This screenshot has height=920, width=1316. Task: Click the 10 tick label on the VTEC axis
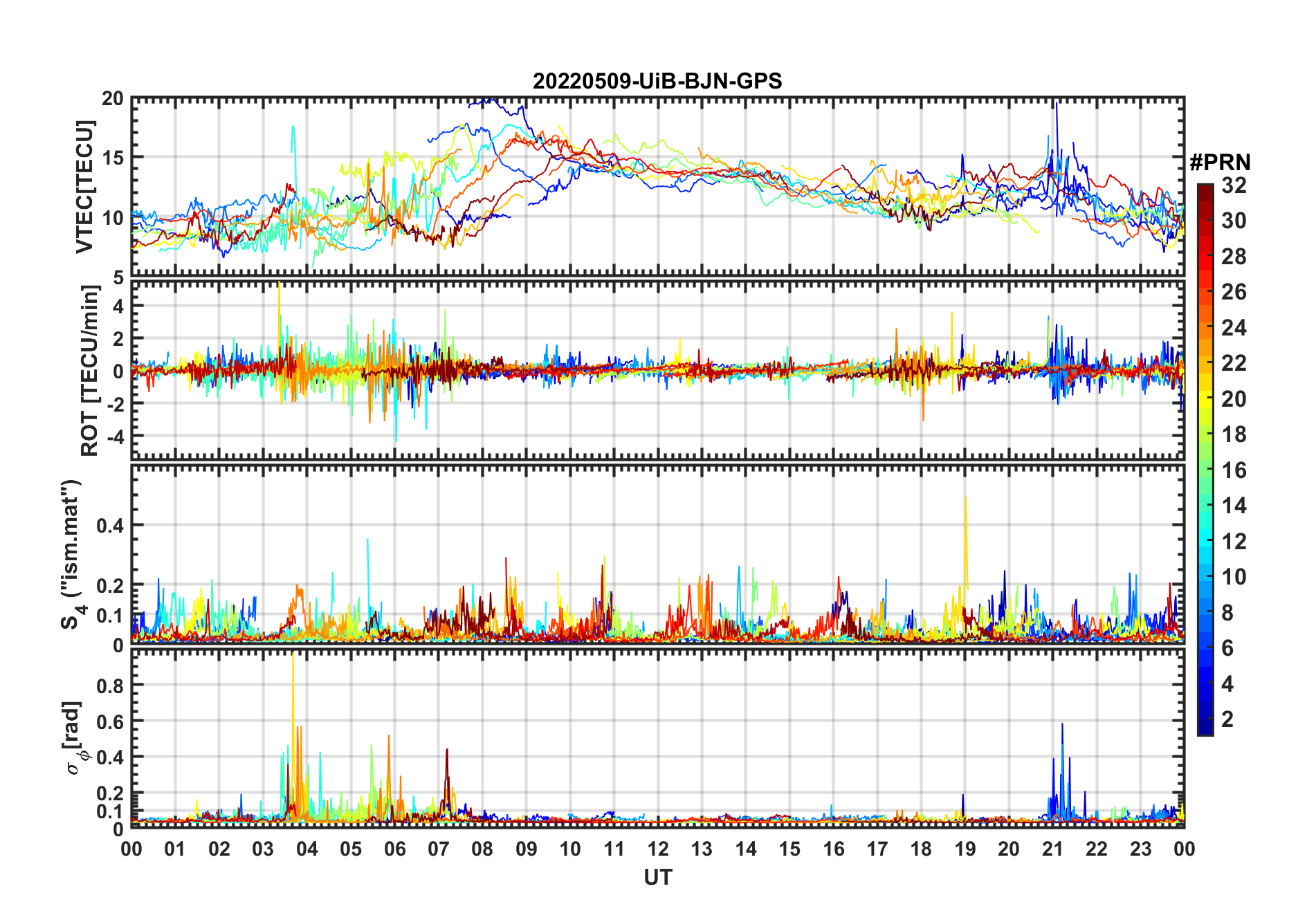click(x=112, y=218)
